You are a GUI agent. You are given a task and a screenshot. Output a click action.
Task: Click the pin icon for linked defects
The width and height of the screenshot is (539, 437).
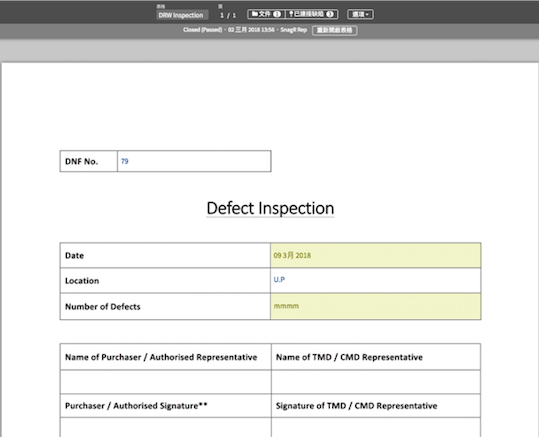pyautogui.click(x=291, y=14)
